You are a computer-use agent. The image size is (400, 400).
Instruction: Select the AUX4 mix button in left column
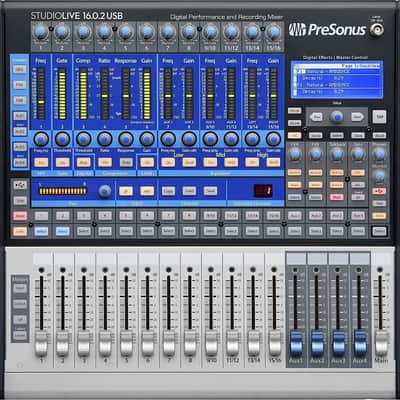(20, 163)
